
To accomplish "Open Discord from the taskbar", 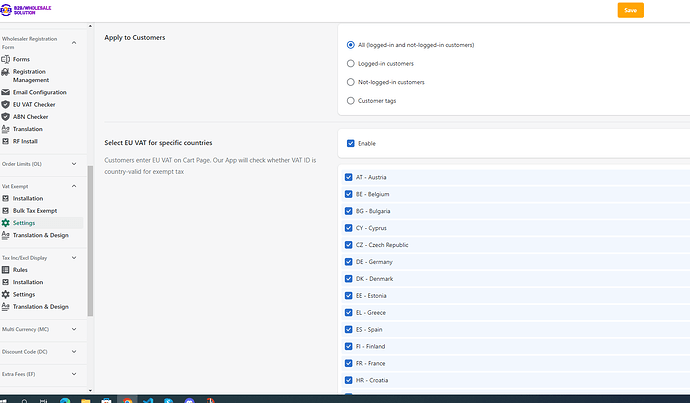I will click(190, 400).
